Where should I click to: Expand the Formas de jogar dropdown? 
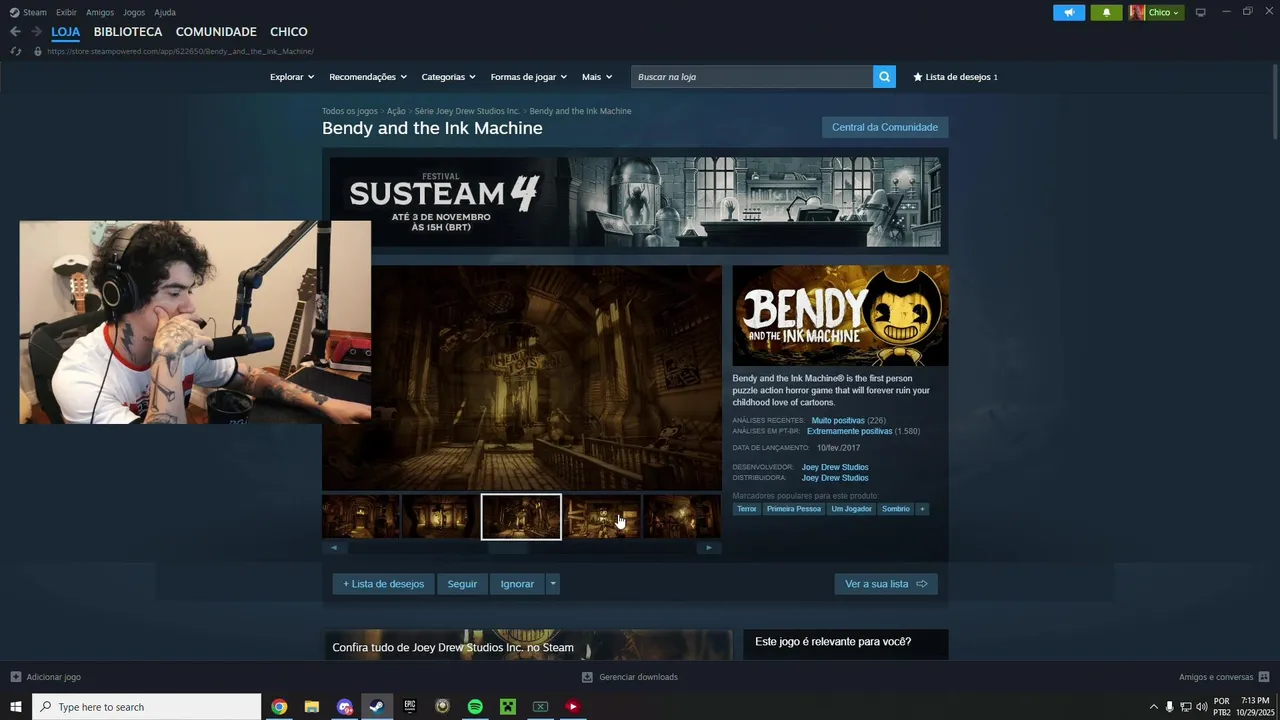click(x=529, y=77)
